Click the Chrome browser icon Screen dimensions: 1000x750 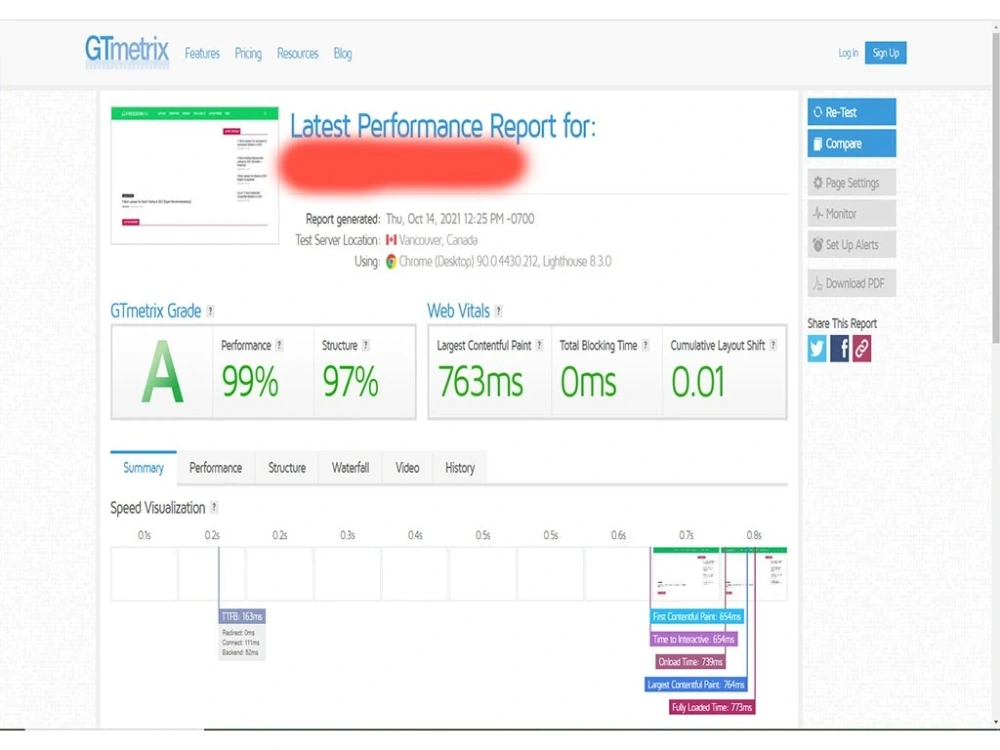click(391, 261)
